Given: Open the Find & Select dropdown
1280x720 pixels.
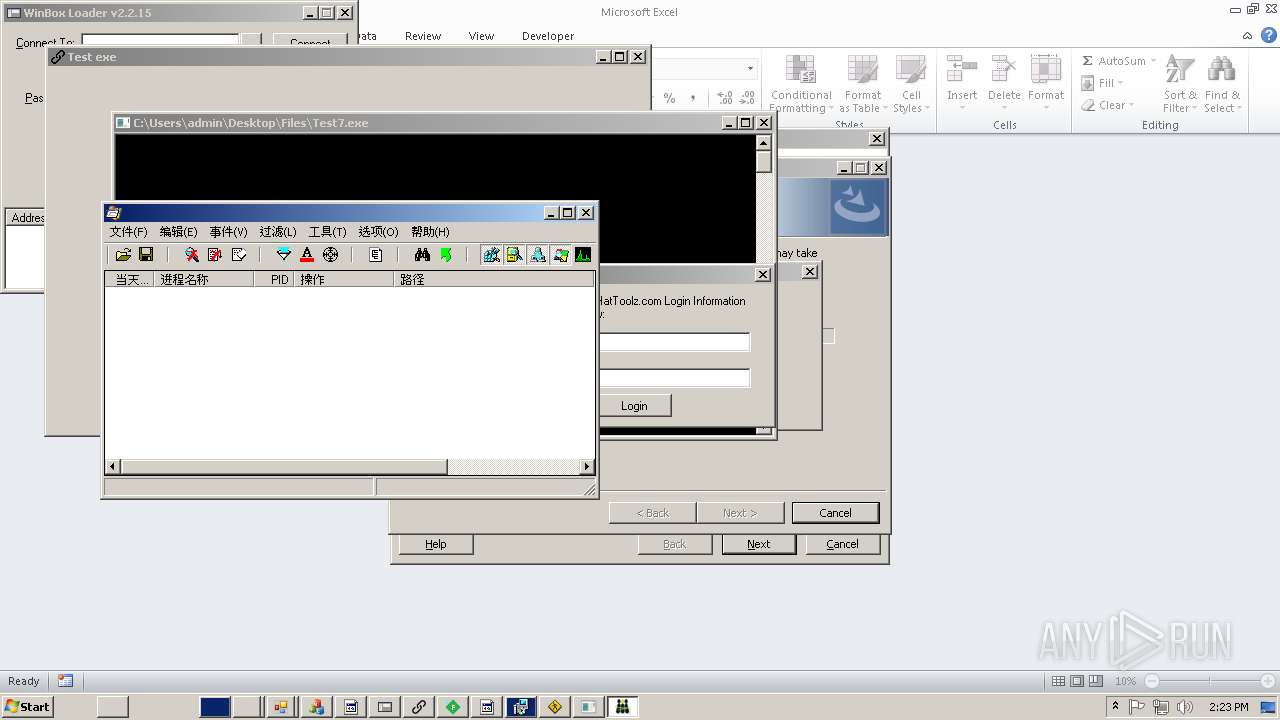Looking at the screenshot, I should pyautogui.click(x=1221, y=85).
